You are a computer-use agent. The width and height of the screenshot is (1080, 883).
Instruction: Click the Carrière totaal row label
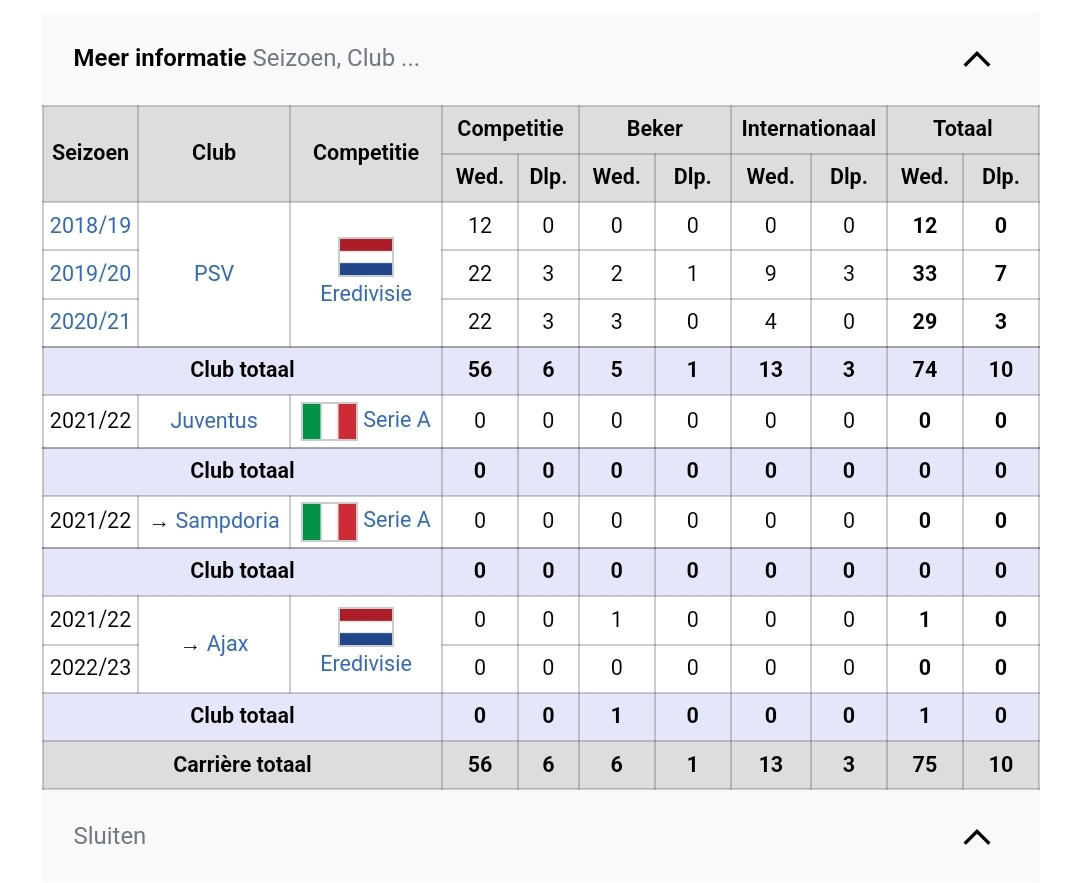tap(242, 765)
